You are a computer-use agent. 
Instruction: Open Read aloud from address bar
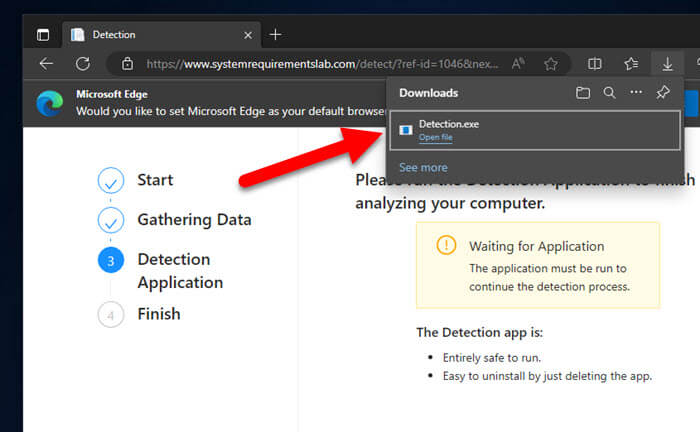click(x=518, y=64)
